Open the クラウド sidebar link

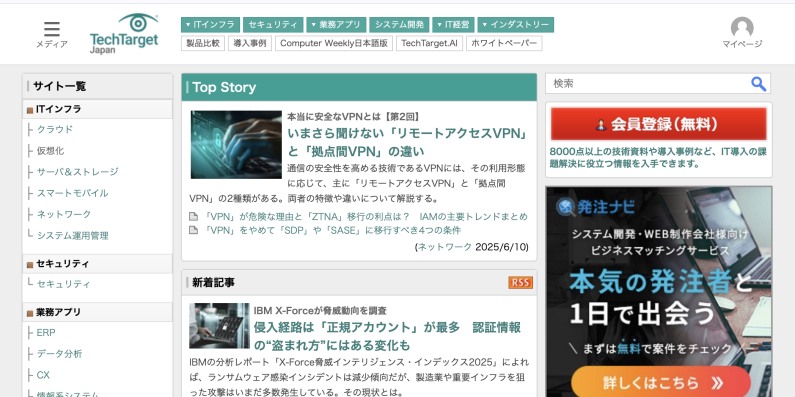(55, 129)
